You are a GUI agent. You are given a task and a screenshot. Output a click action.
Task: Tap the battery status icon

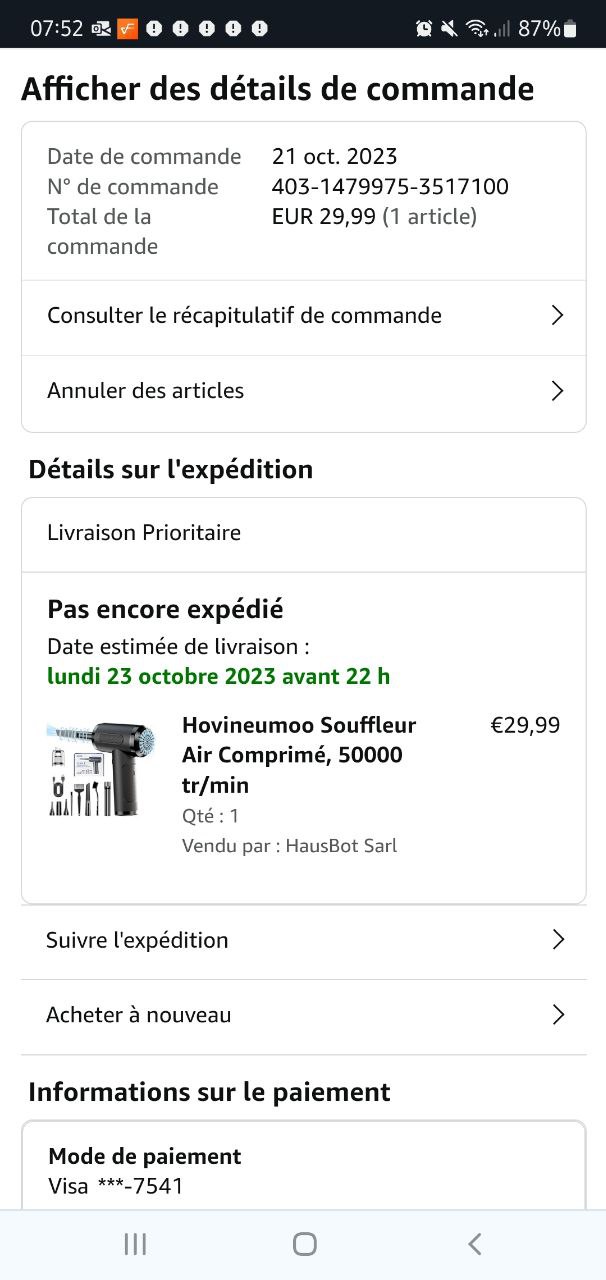pyautogui.click(x=571, y=28)
